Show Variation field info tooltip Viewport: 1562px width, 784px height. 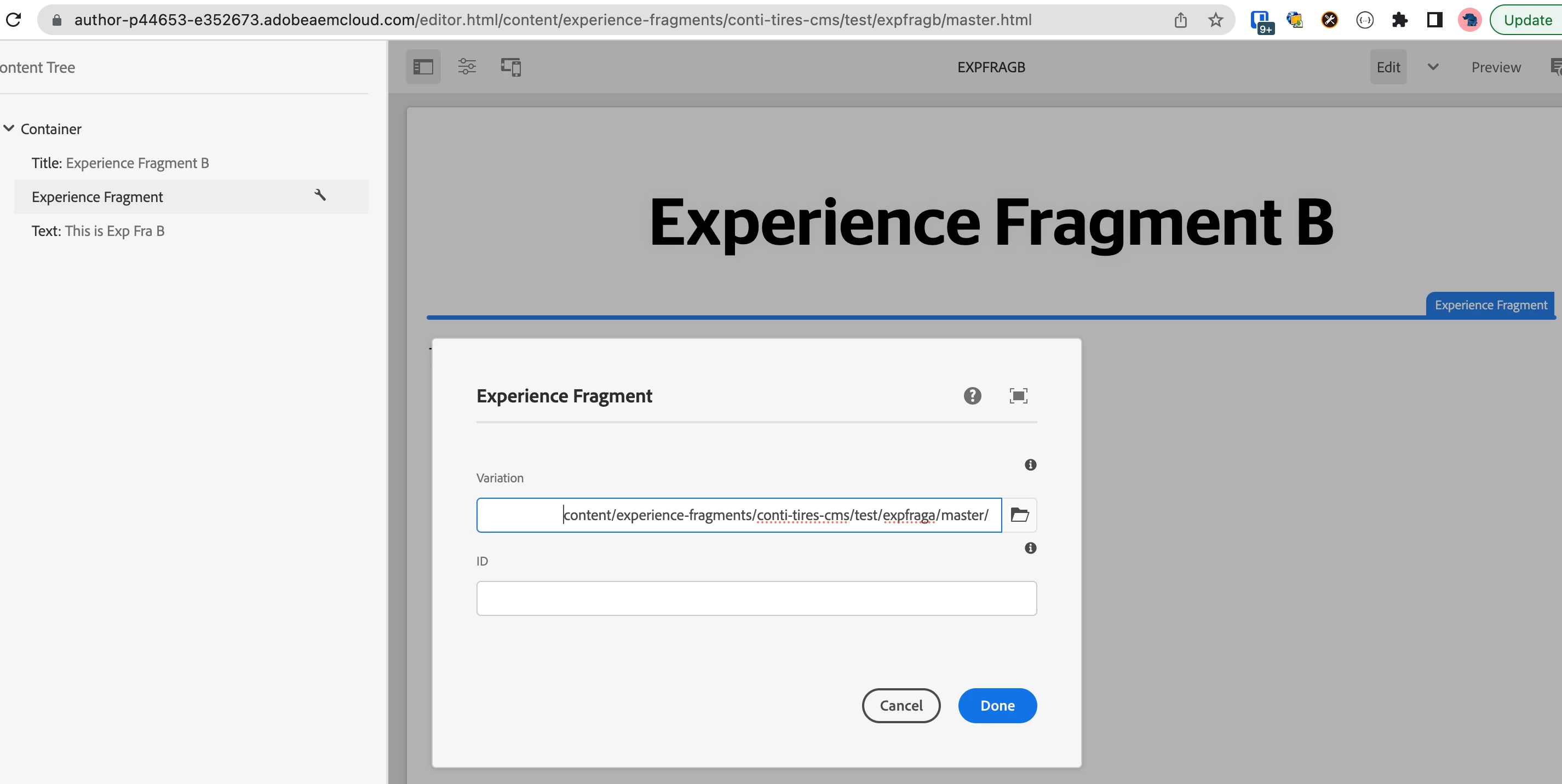1030,465
